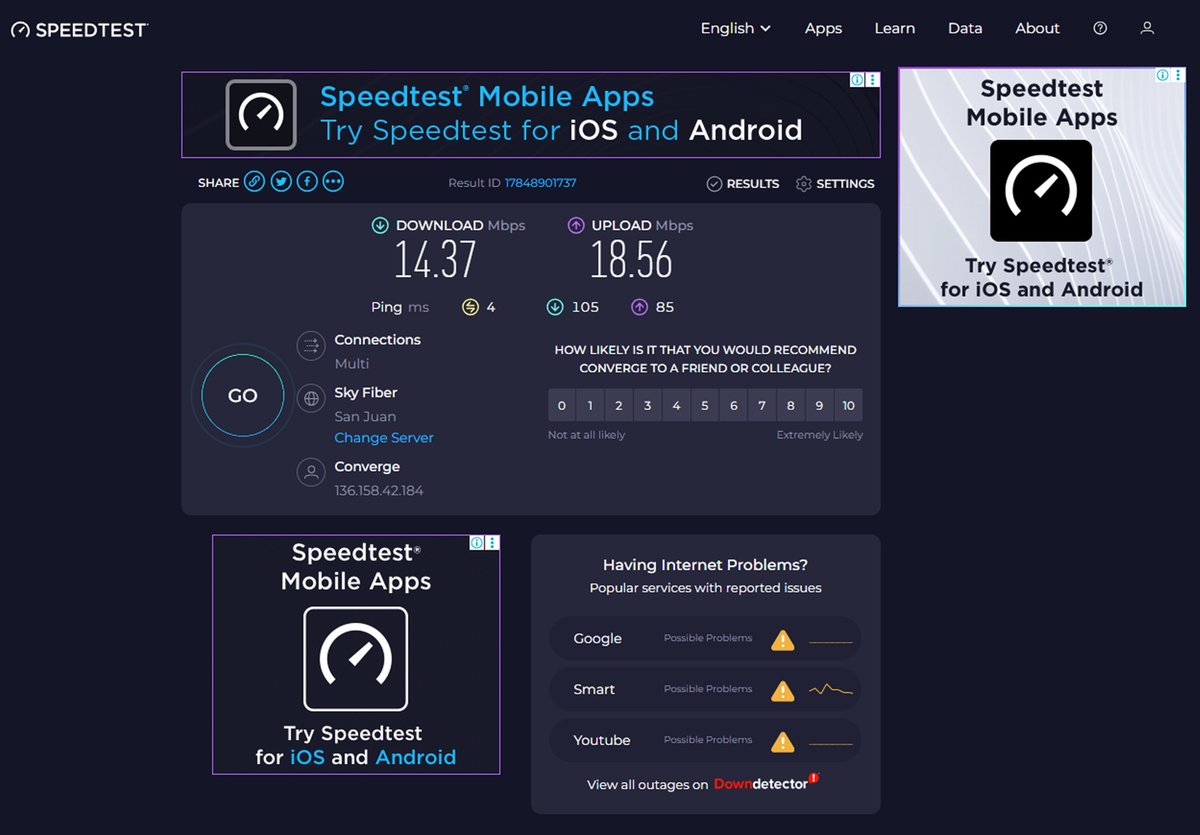The height and width of the screenshot is (835, 1200).
Task: Open the right sidebar ad options menu
Action: pyautogui.click(x=1176, y=75)
